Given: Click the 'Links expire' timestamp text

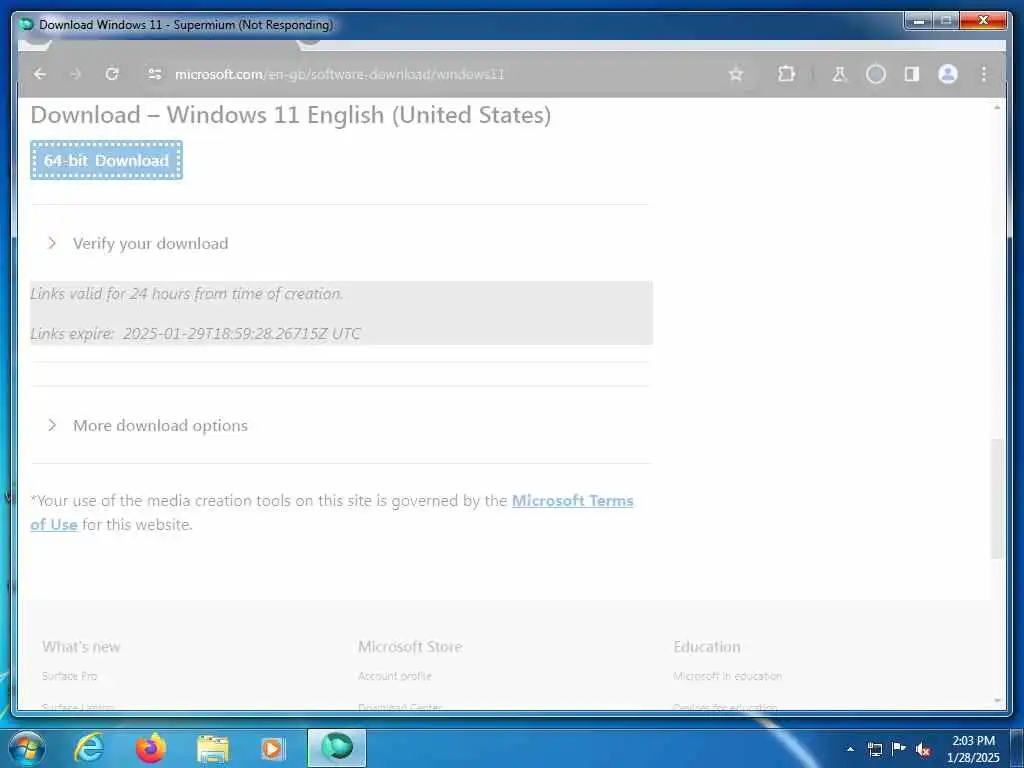Looking at the screenshot, I should (x=195, y=334).
